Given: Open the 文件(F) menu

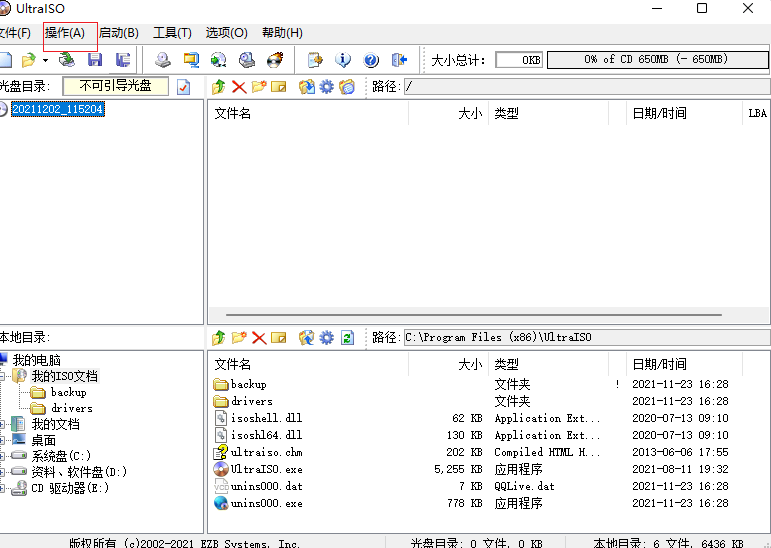Looking at the screenshot, I should click(15, 33).
